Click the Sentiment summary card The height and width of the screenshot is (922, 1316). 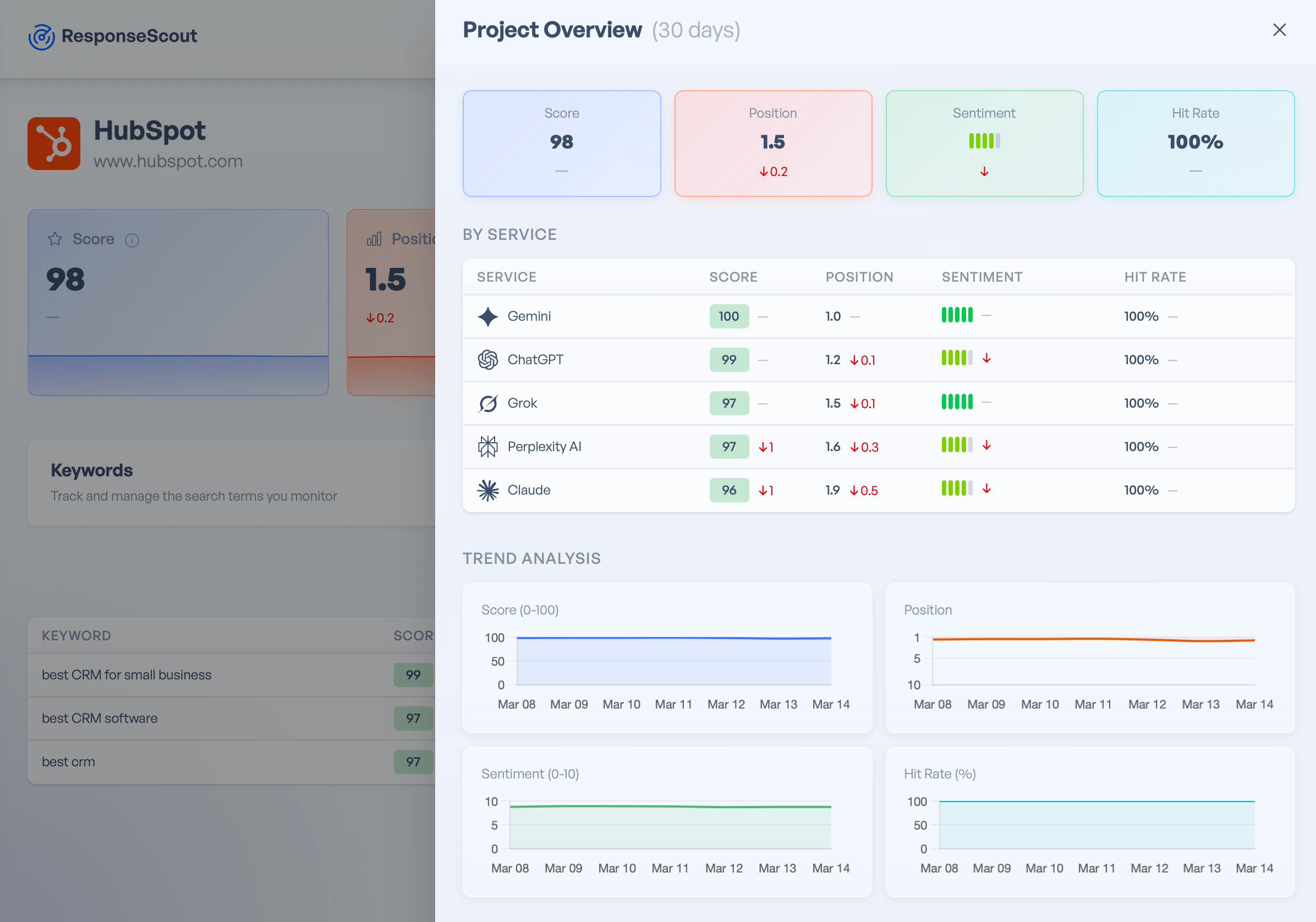click(x=984, y=143)
